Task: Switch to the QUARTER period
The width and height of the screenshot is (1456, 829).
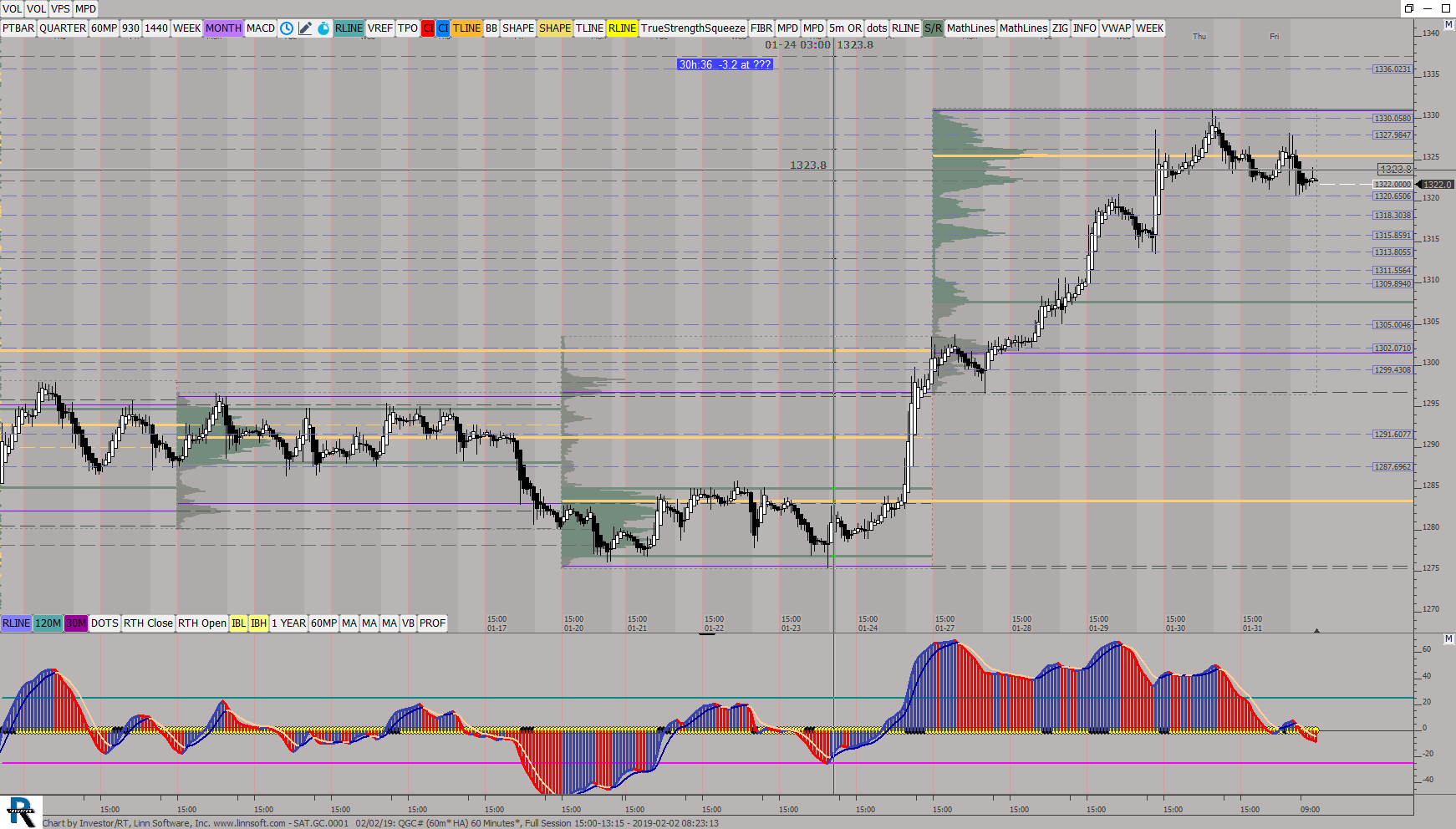Action: click(x=63, y=28)
